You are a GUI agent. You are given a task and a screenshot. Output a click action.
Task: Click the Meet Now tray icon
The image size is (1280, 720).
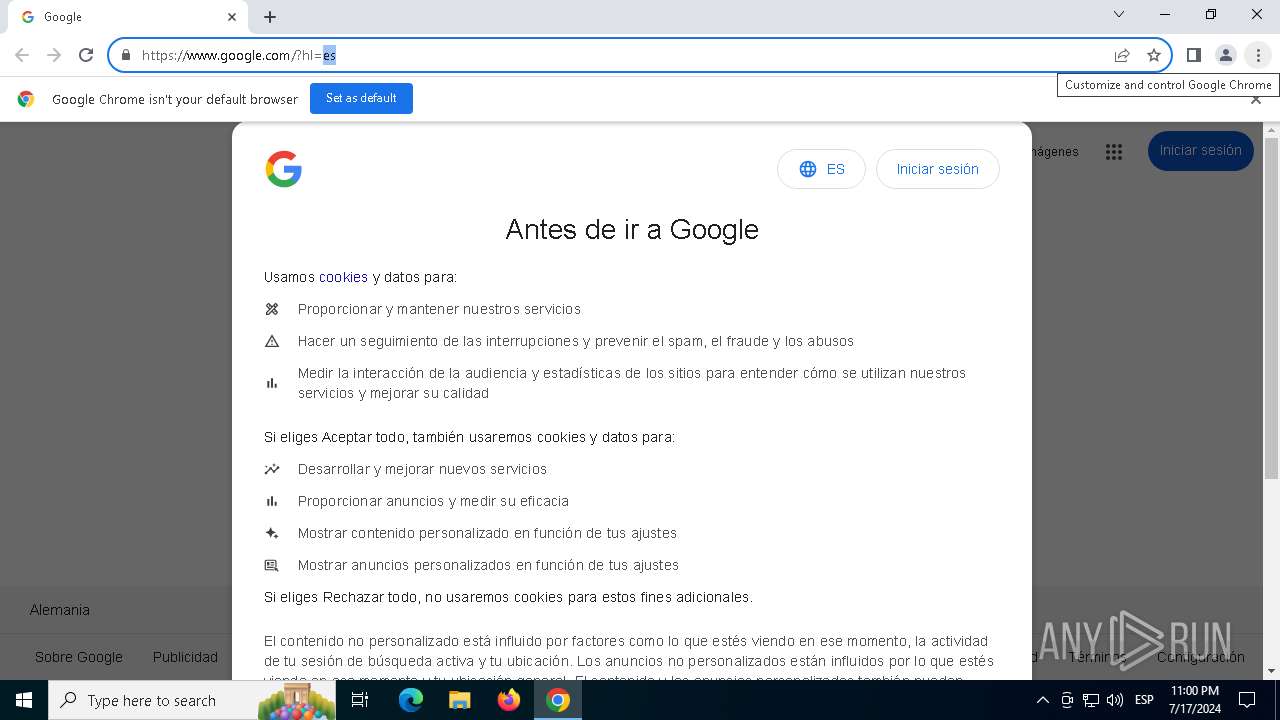point(1067,700)
